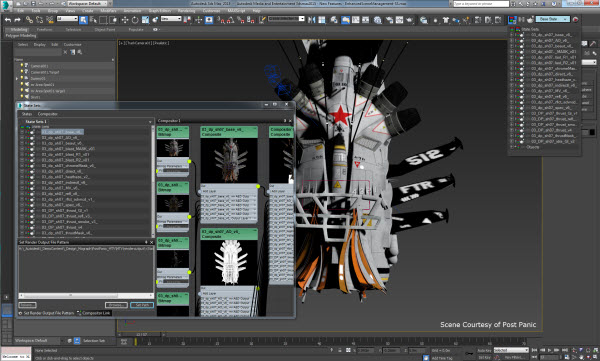Click the Rectangular Selection Region icon
The height and width of the screenshot is (361, 600).
(x=103, y=20)
